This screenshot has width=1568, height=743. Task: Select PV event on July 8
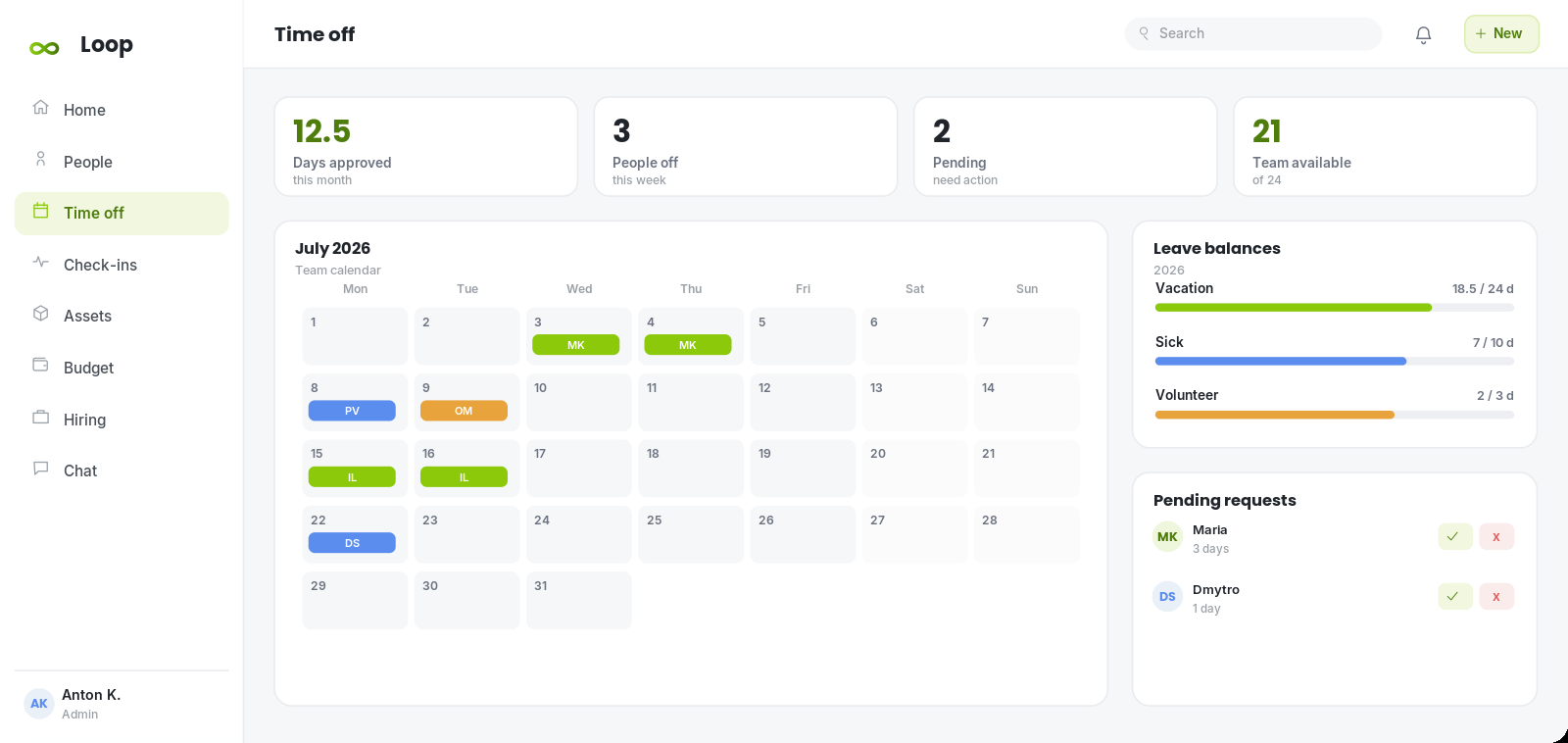(352, 411)
